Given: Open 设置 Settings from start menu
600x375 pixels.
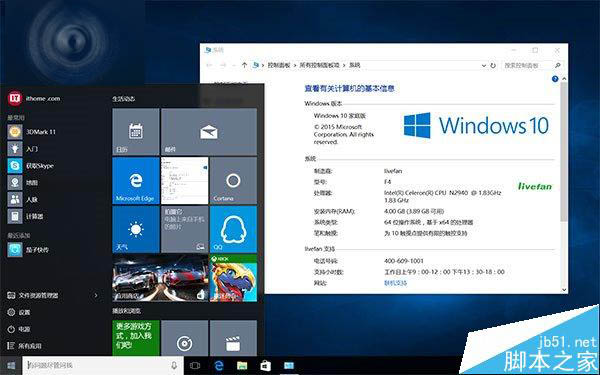Looking at the screenshot, I should tap(19, 312).
